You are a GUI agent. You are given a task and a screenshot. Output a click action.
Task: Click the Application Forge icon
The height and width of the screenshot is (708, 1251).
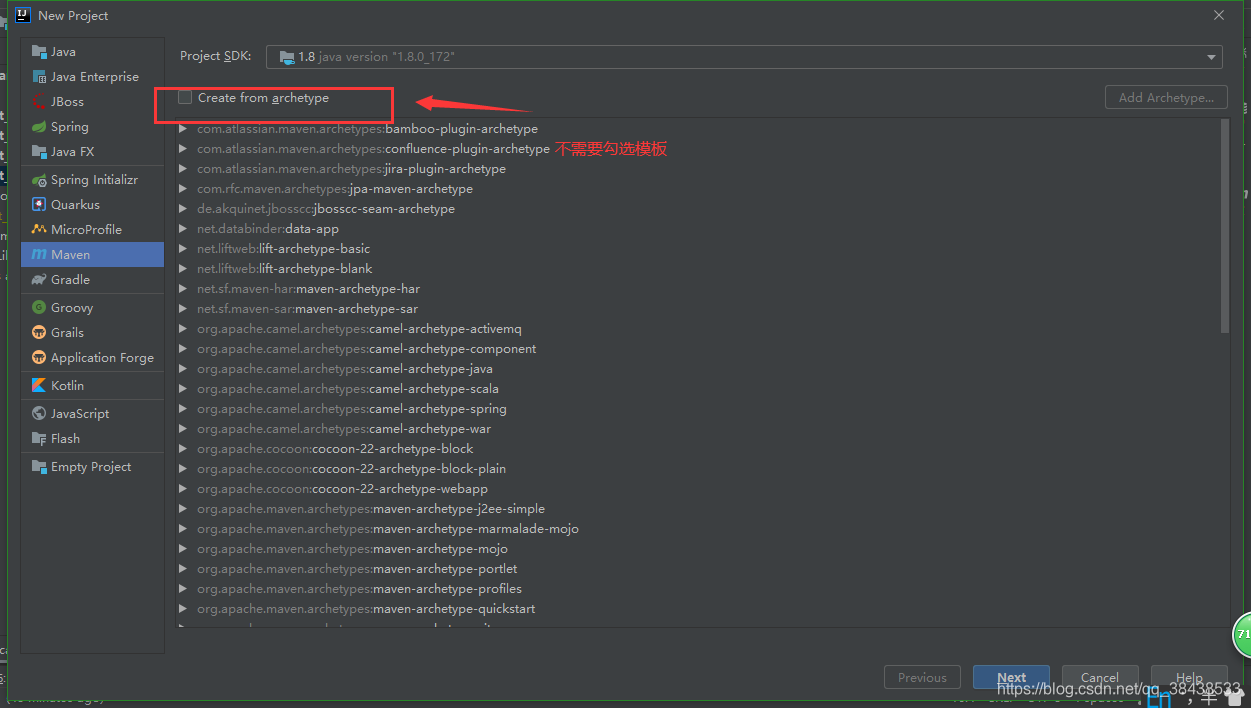pos(39,358)
